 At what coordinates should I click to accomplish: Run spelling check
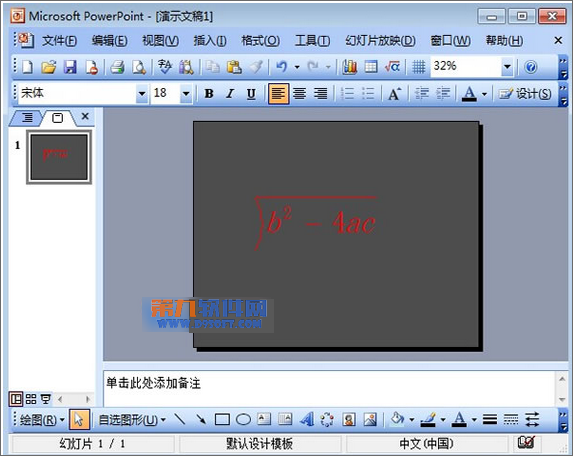coord(165,67)
